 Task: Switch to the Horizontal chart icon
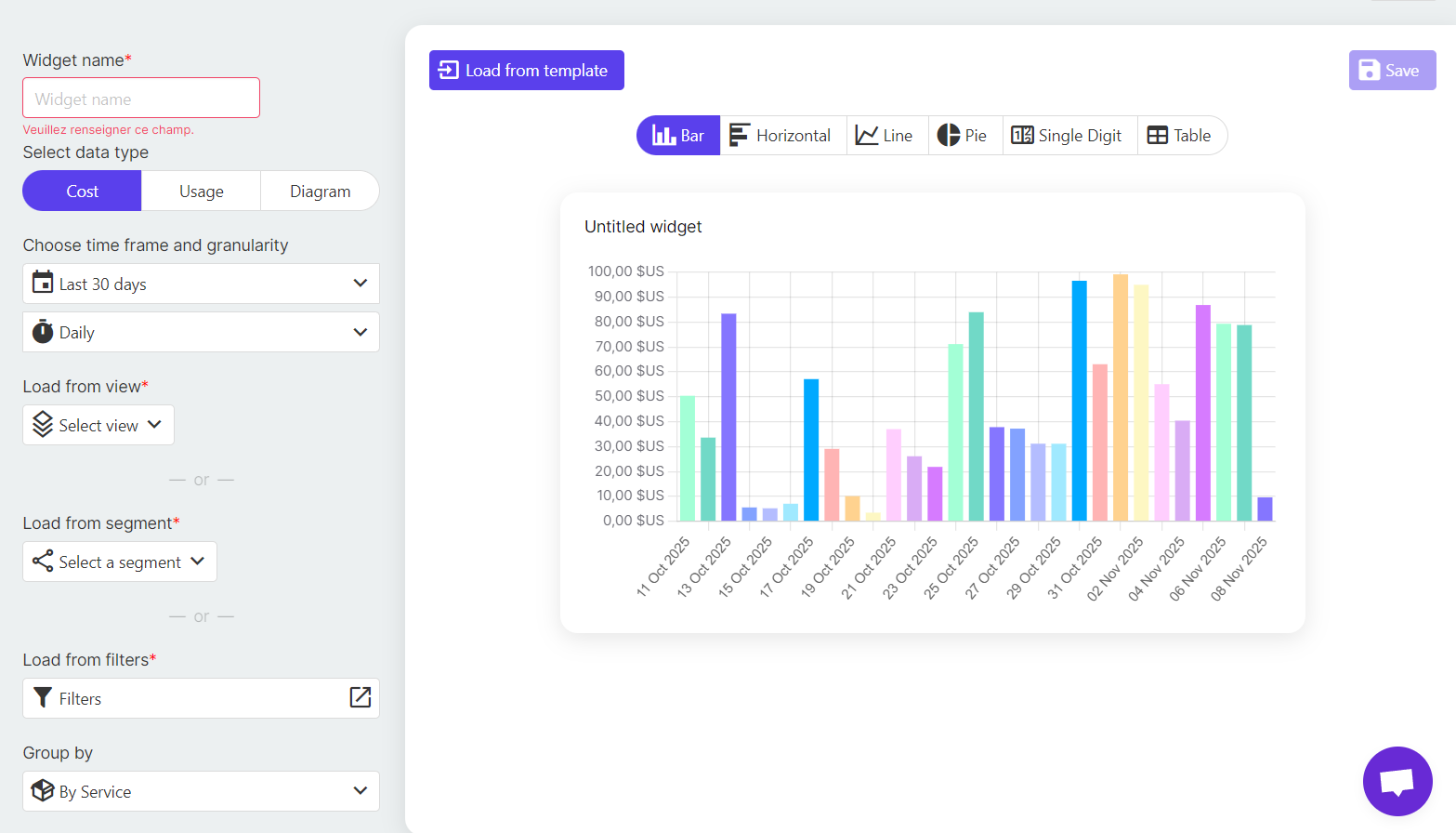click(x=738, y=135)
